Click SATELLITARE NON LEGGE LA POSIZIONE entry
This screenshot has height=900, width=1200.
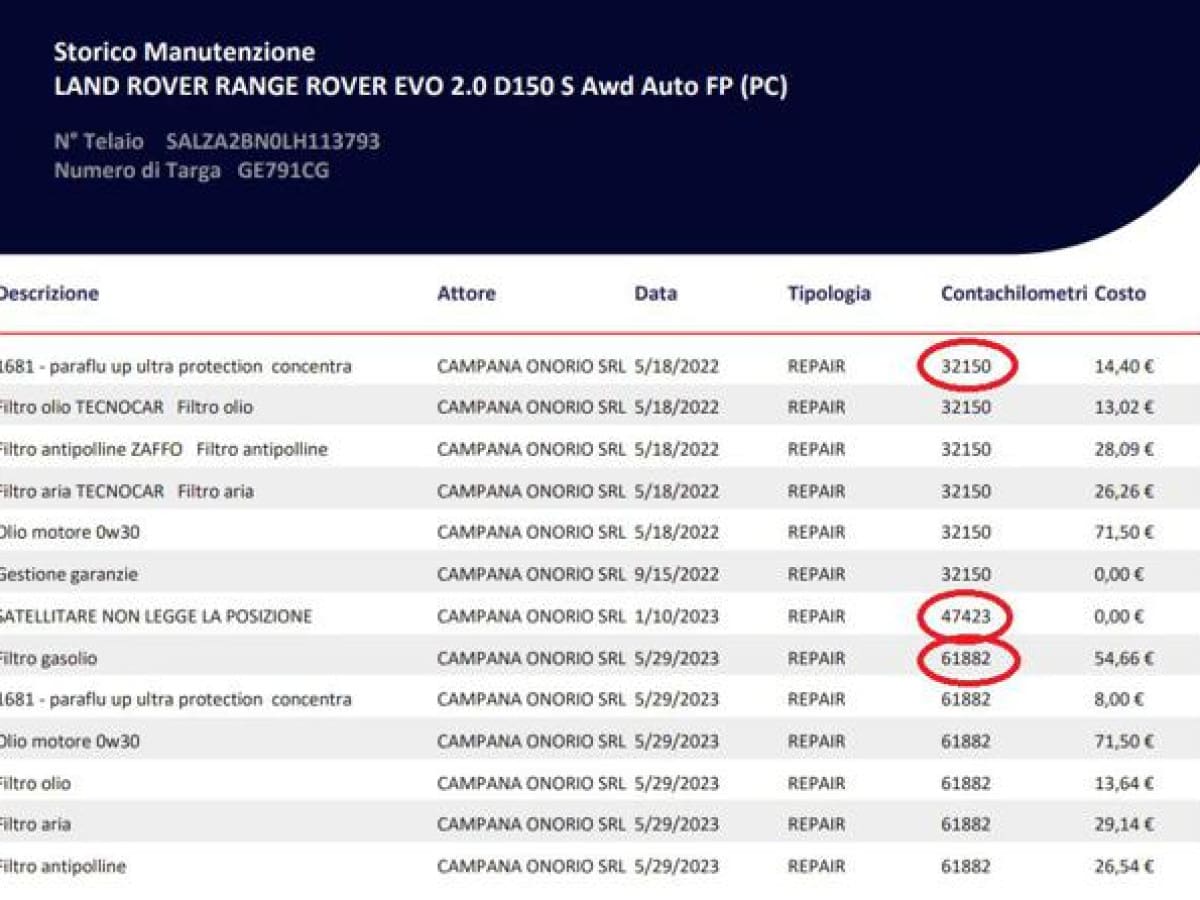pyautogui.click(x=156, y=617)
